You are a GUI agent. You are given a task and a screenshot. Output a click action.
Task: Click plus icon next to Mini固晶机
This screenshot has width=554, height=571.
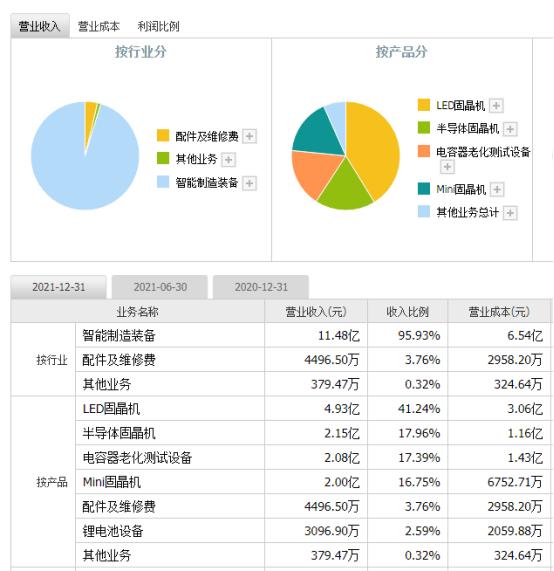coord(497,189)
